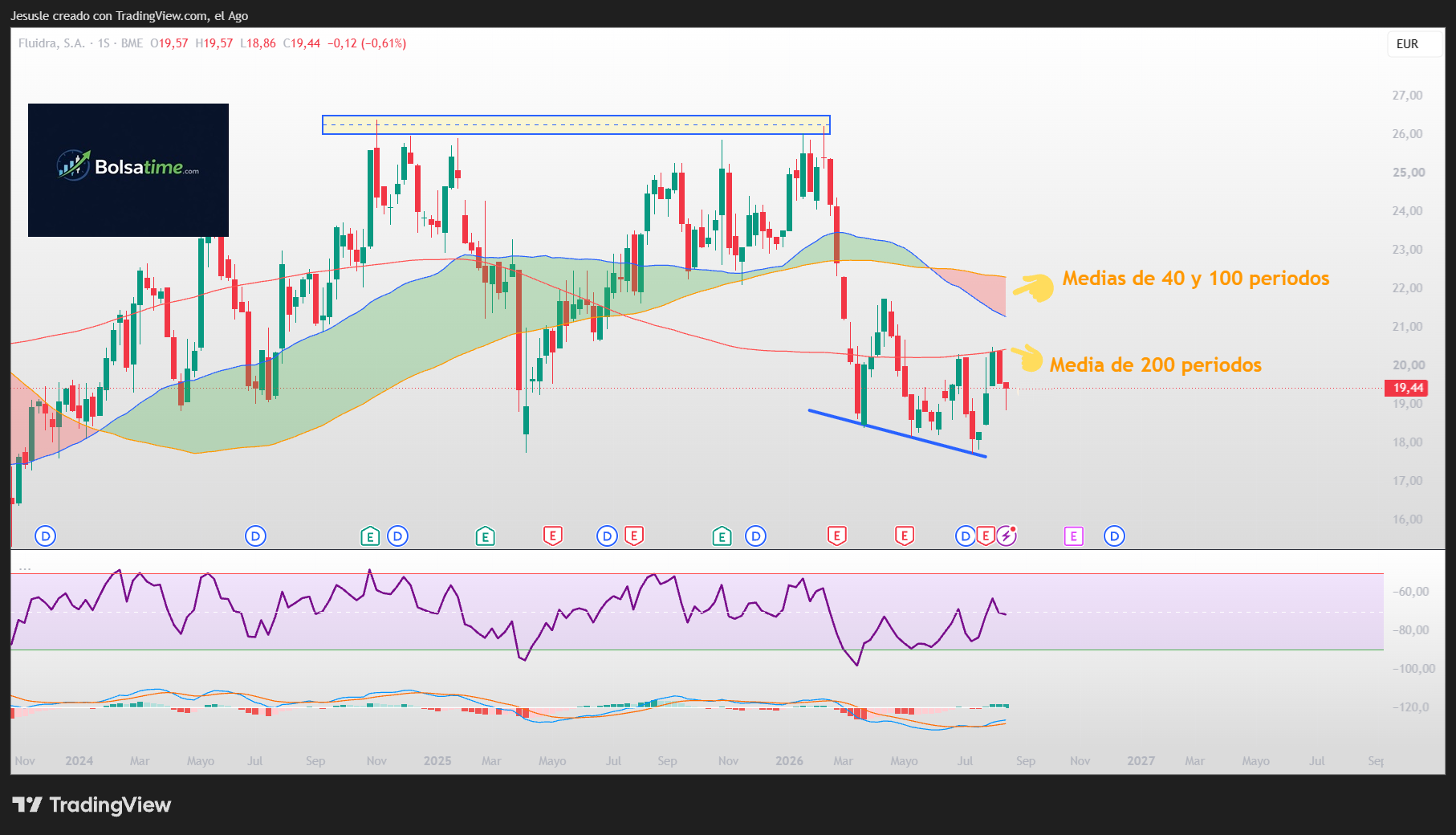Click the dividend marker after November 2024
This screenshot has height=835, width=1456.
[398, 536]
